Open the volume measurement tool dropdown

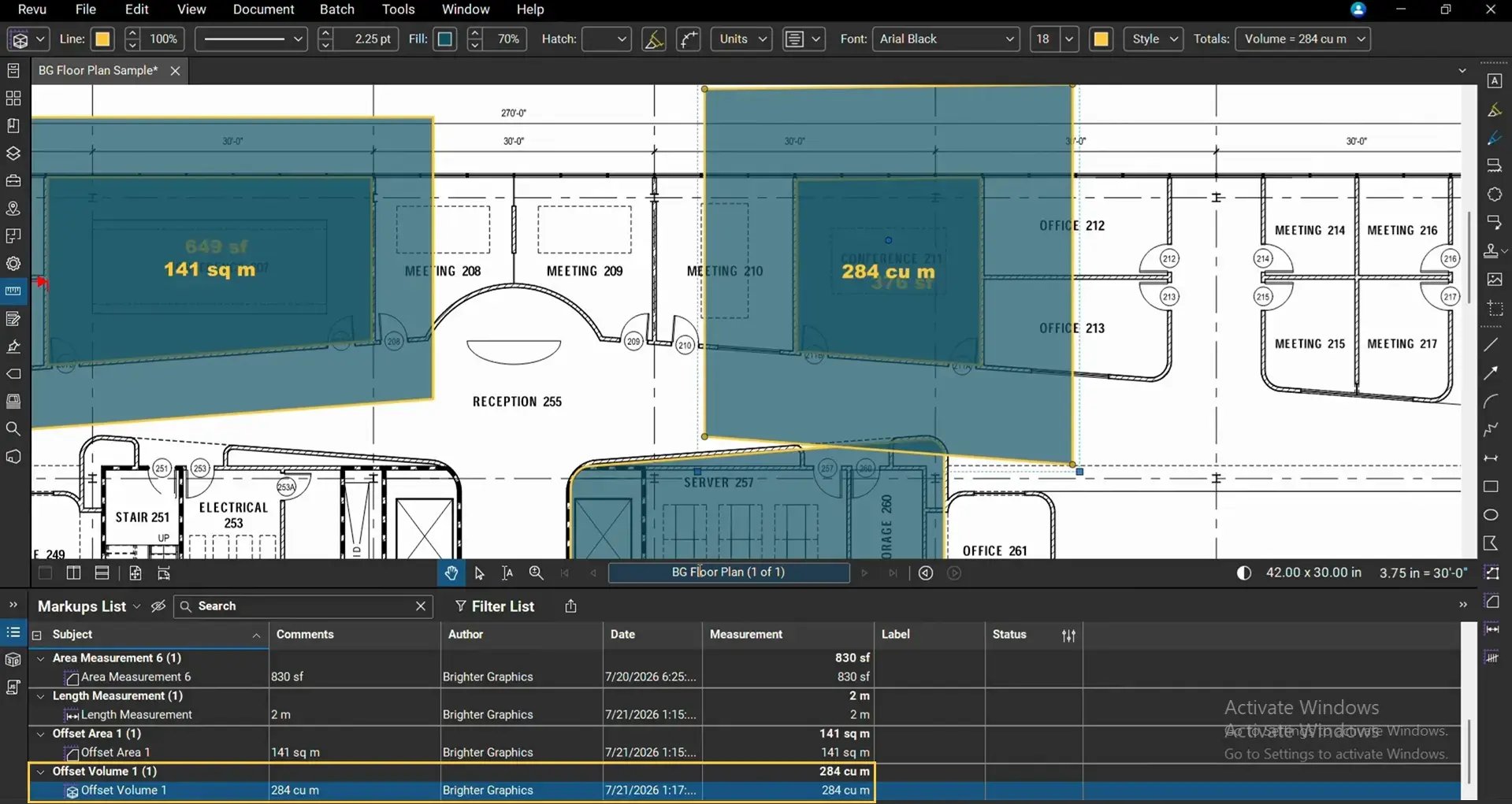(41, 39)
